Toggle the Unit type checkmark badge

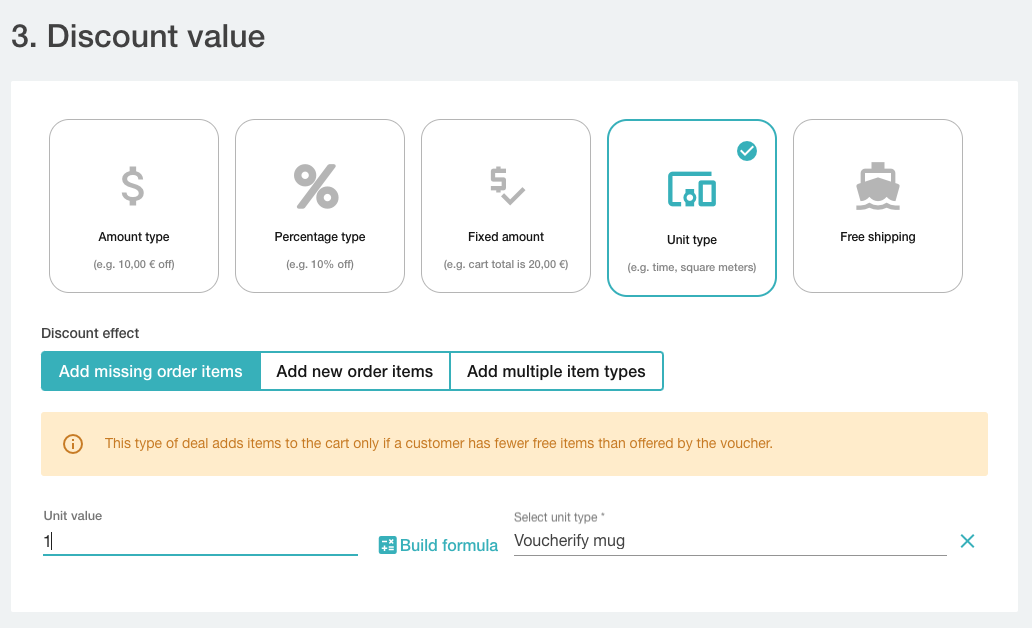coord(746,151)
